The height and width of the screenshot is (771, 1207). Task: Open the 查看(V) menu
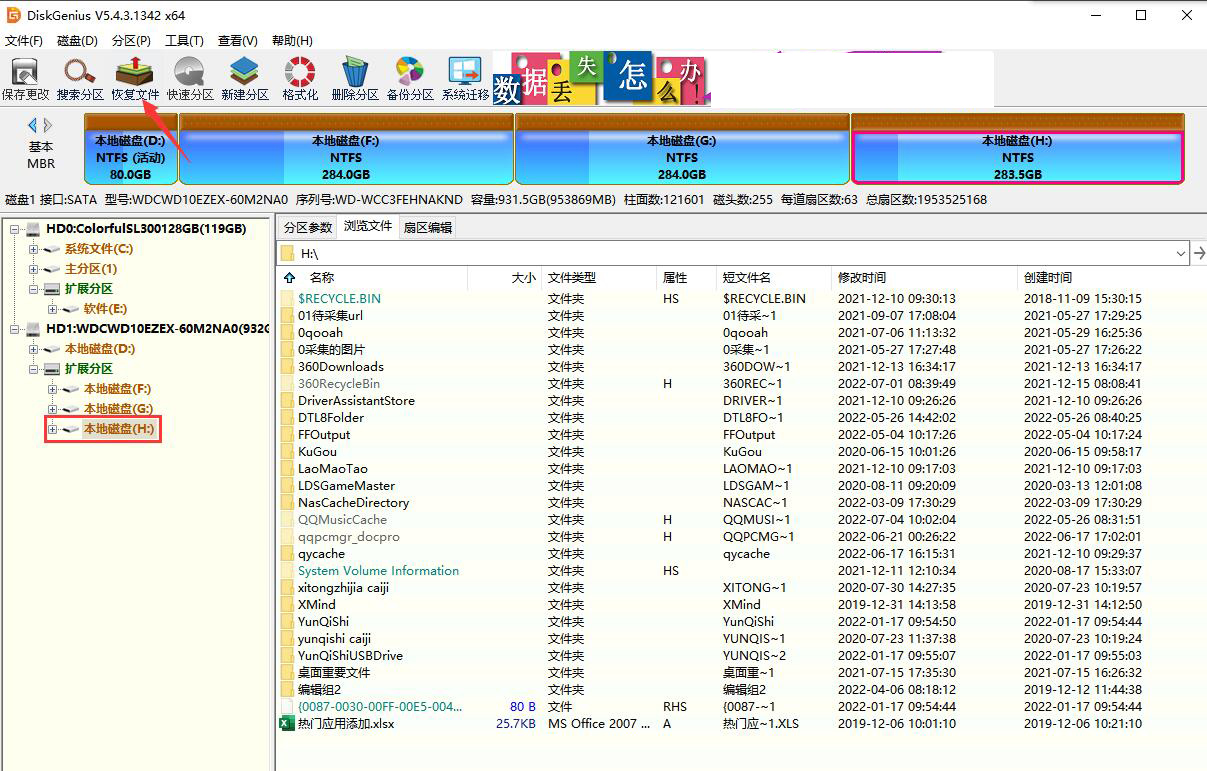(238, 41)
